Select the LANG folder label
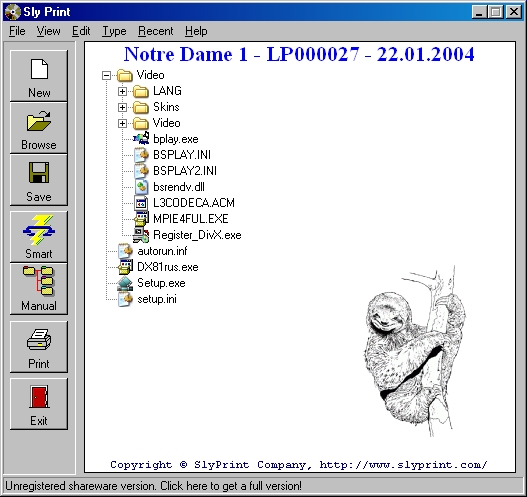Screen dimensions: 527x497 (167, 91)
